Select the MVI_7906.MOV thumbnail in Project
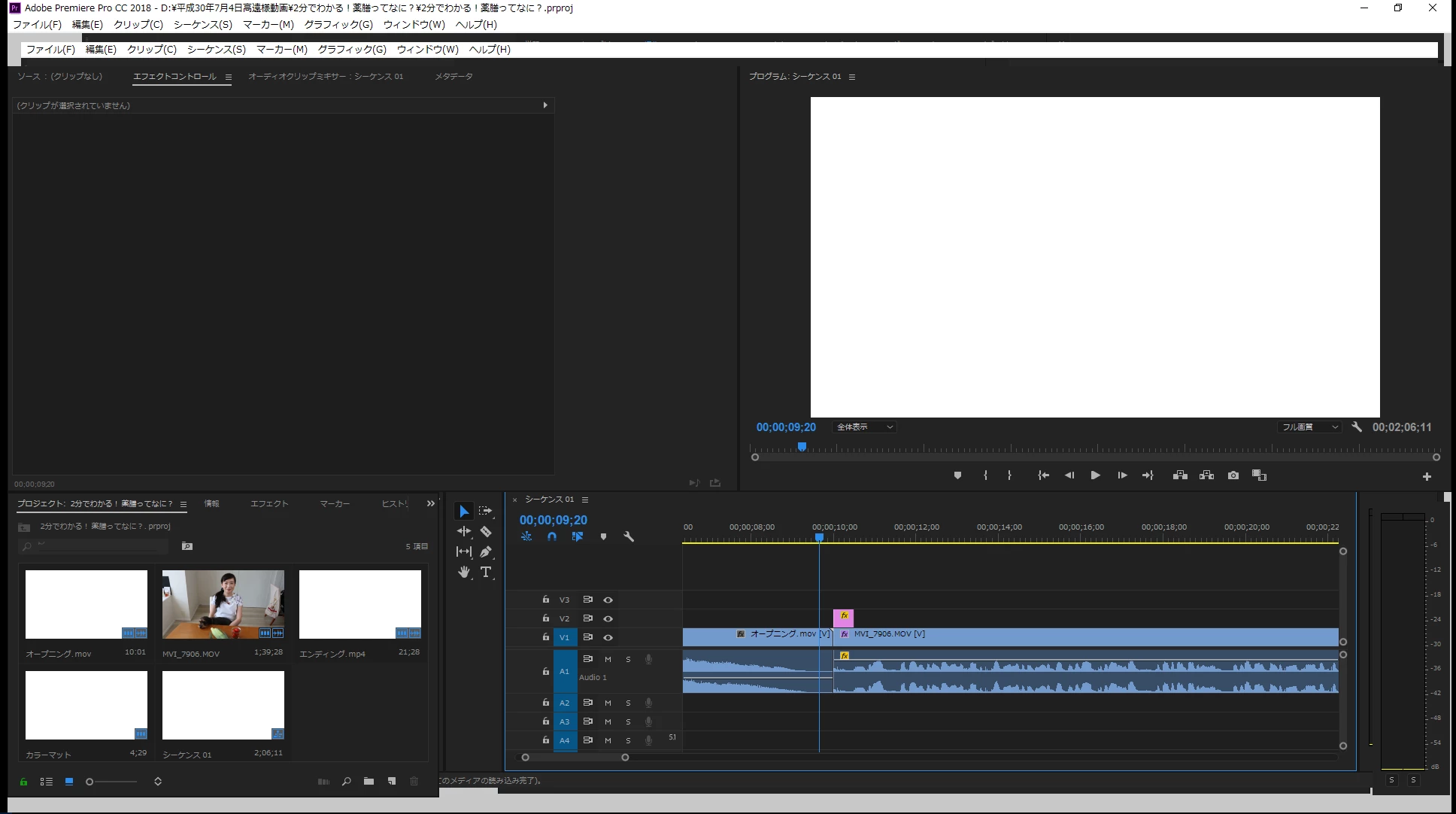 coord(223,604)
